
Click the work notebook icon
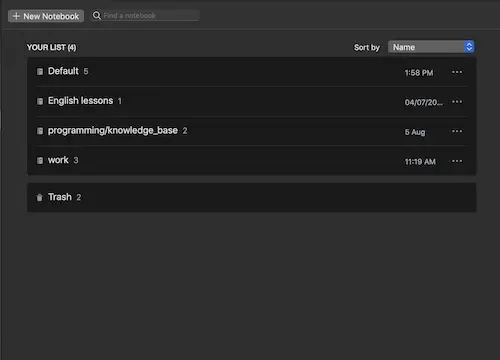click(40, 160)
